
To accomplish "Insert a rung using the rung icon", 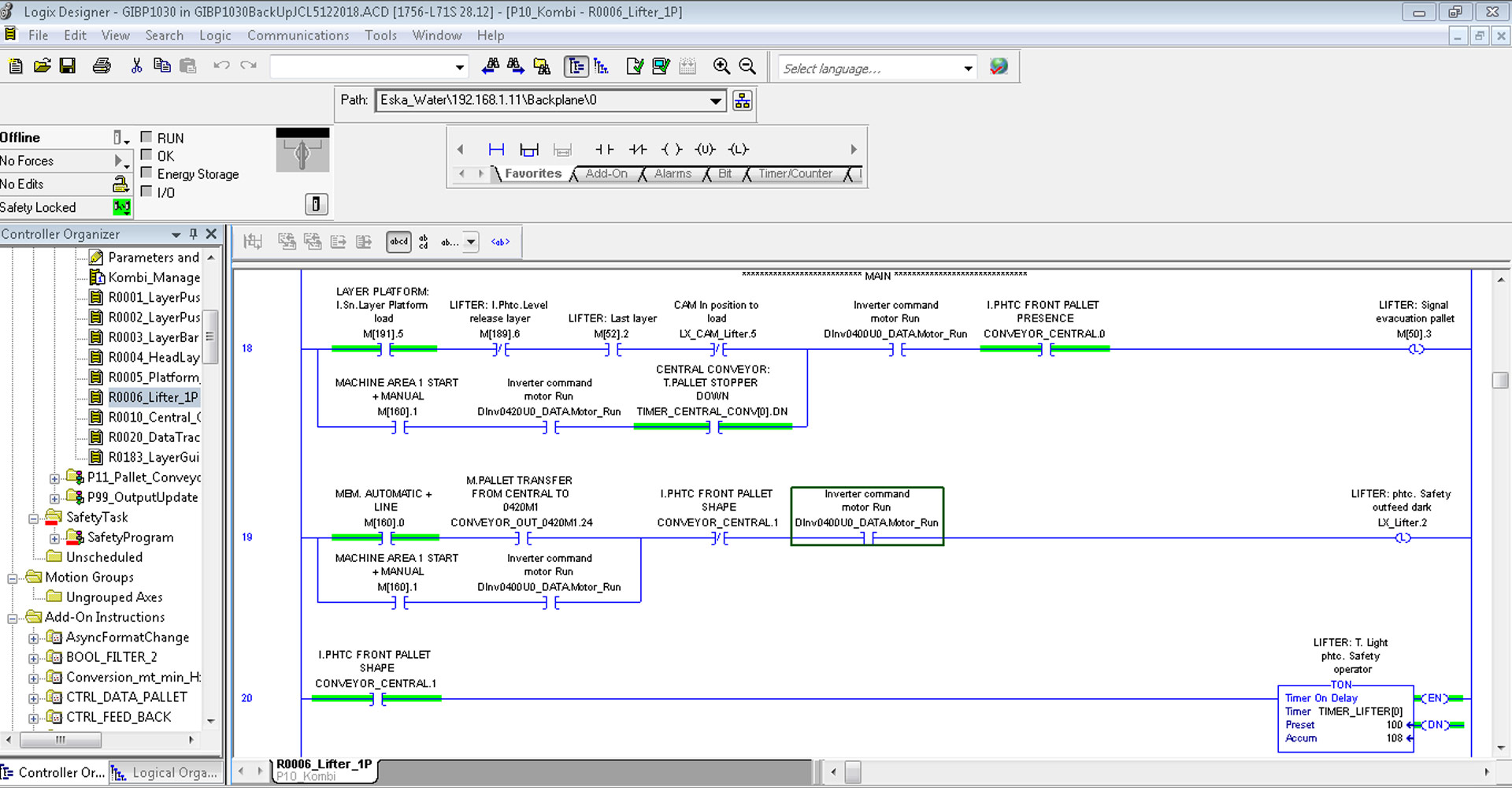I will (496, 150).
